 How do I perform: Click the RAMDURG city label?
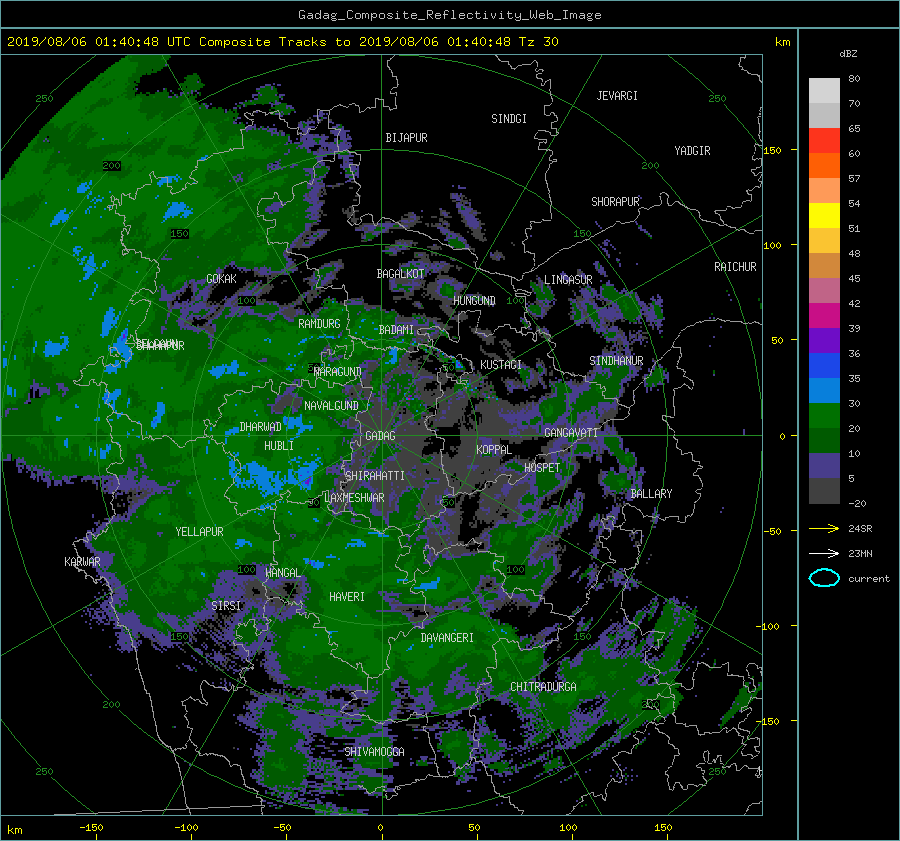(319, 324)
